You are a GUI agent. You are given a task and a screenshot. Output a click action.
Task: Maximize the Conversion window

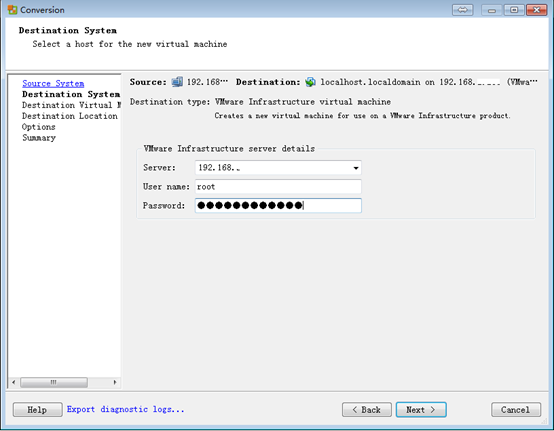coord(514,10)
